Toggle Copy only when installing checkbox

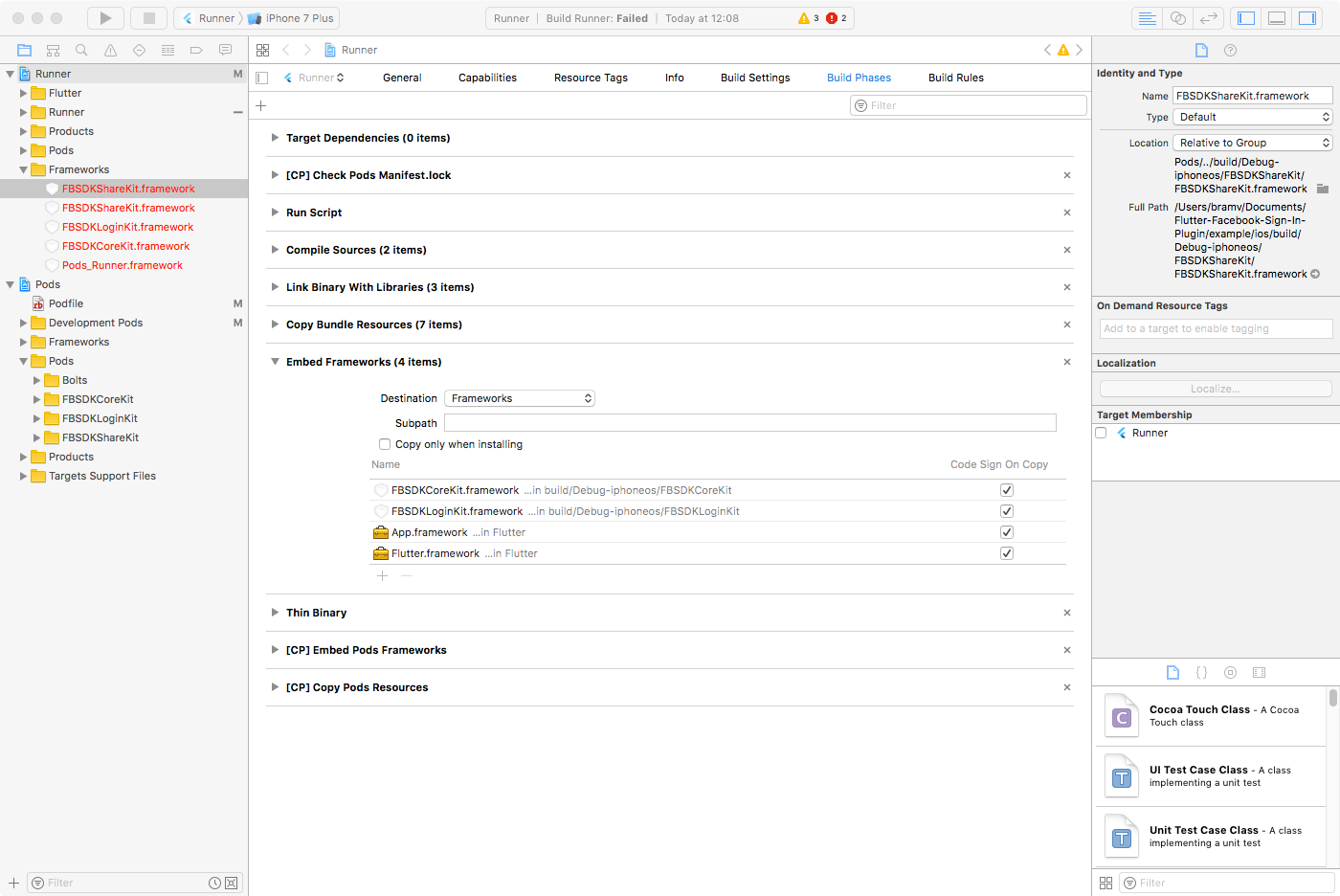385,444
